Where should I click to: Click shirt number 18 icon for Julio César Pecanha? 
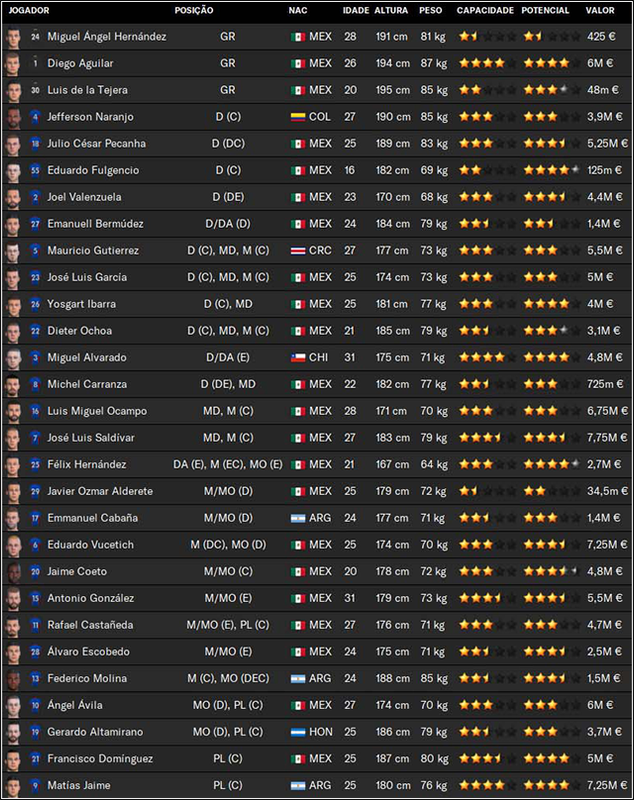pyautogui.click(x=35, y=143)
